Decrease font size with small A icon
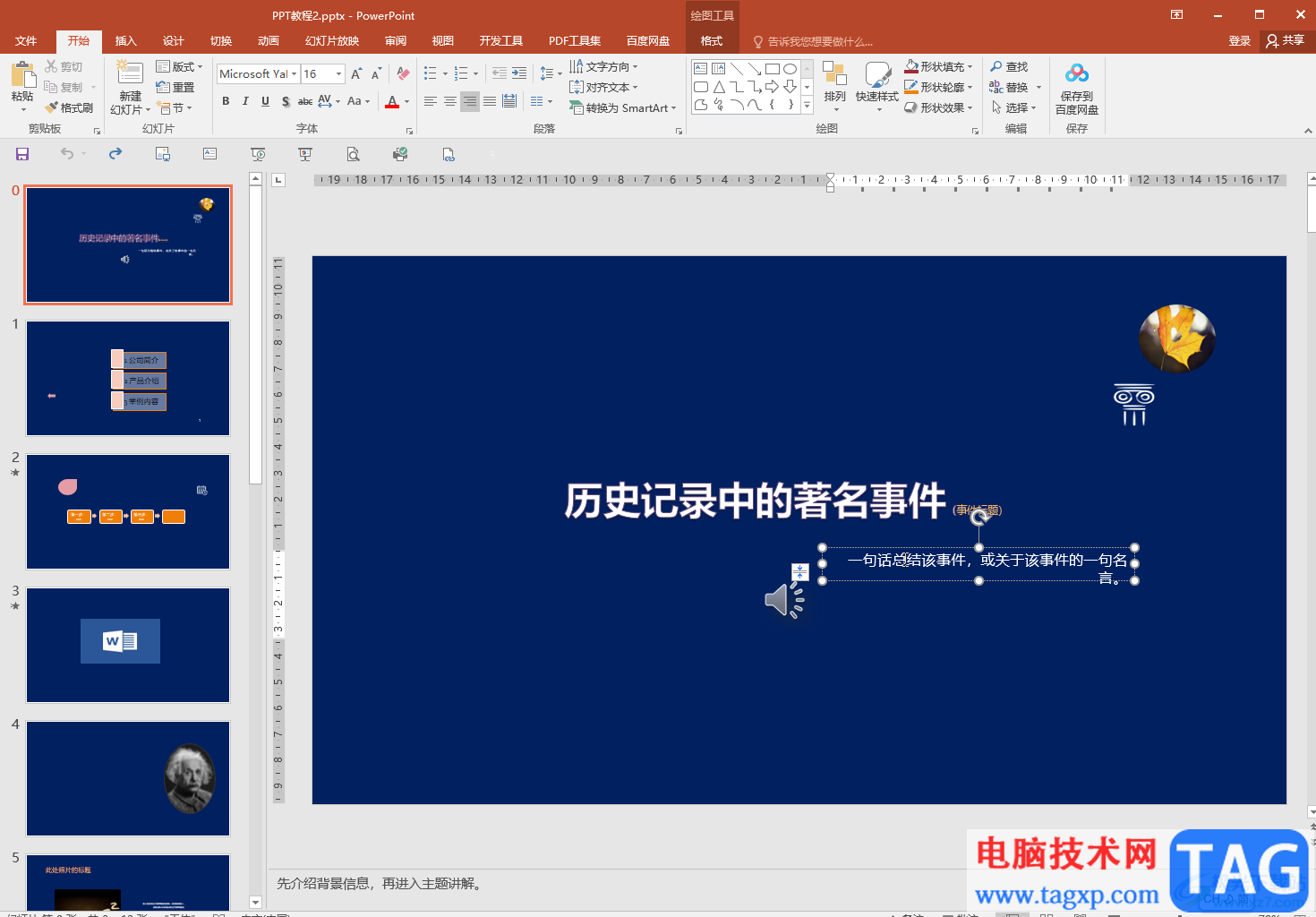The height and width of the screenshot is (917, 1316). pos(376,74)
